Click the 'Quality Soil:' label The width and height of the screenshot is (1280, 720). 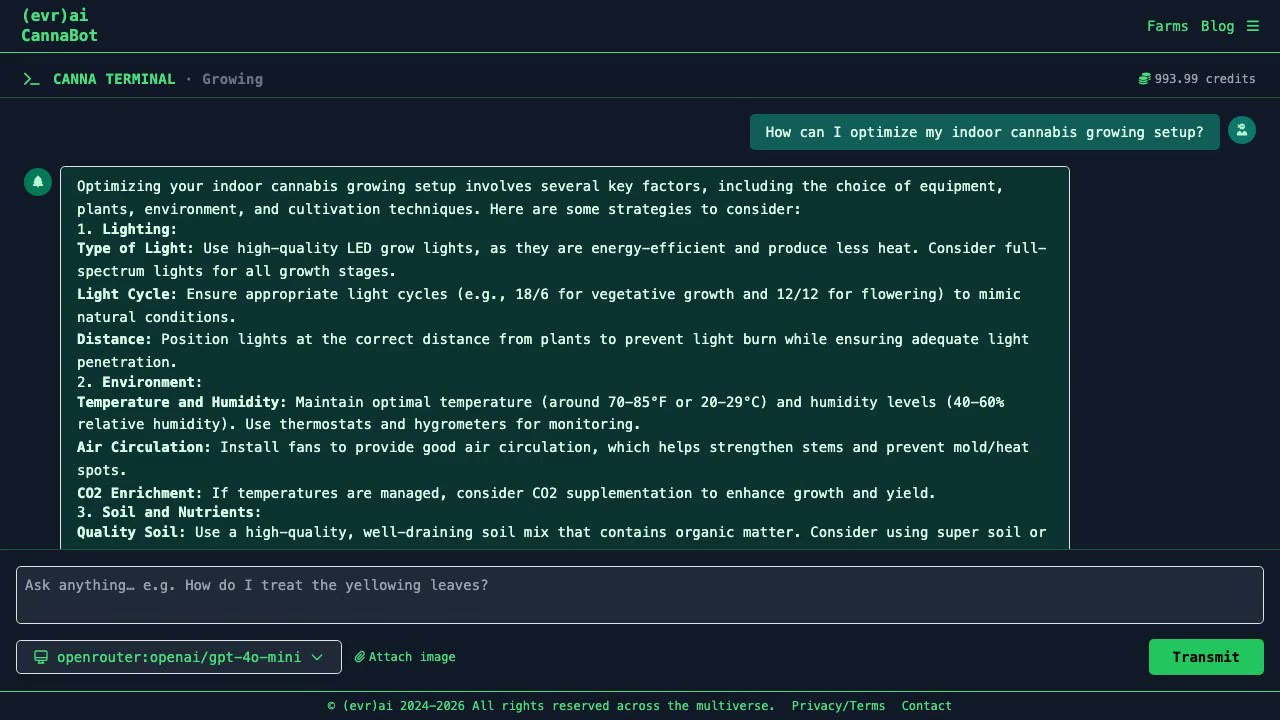point(131,532)
